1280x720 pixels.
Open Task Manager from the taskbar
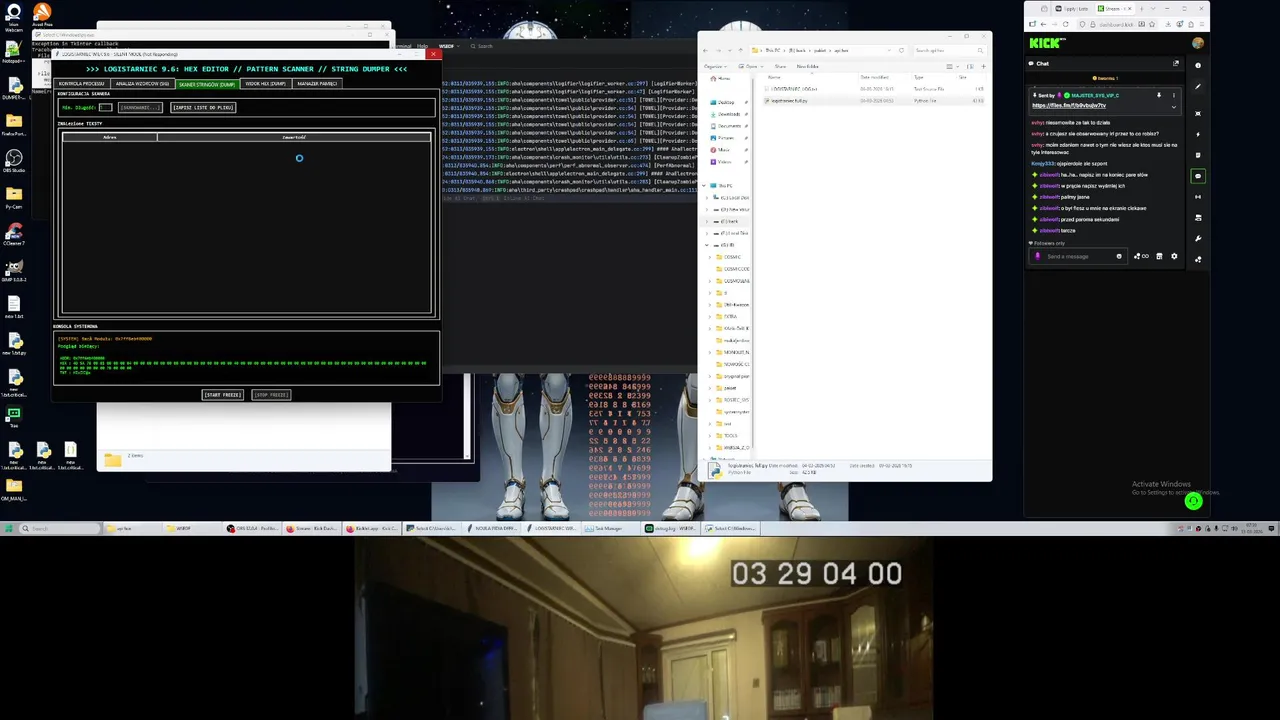609,528
